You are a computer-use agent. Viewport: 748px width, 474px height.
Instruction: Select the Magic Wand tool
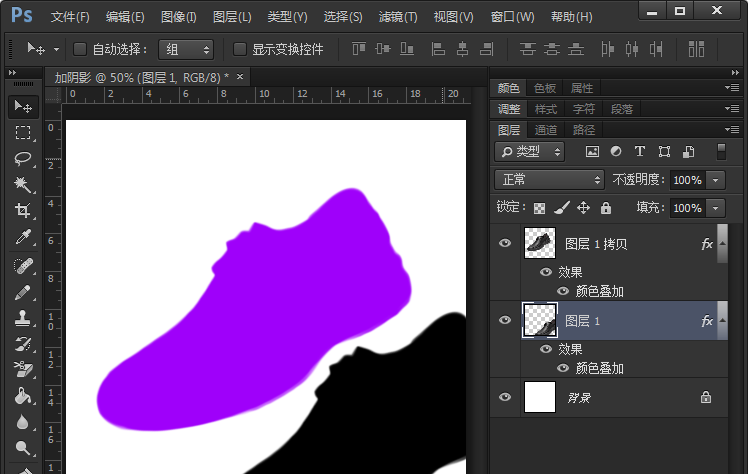click(x=22, y=185)
